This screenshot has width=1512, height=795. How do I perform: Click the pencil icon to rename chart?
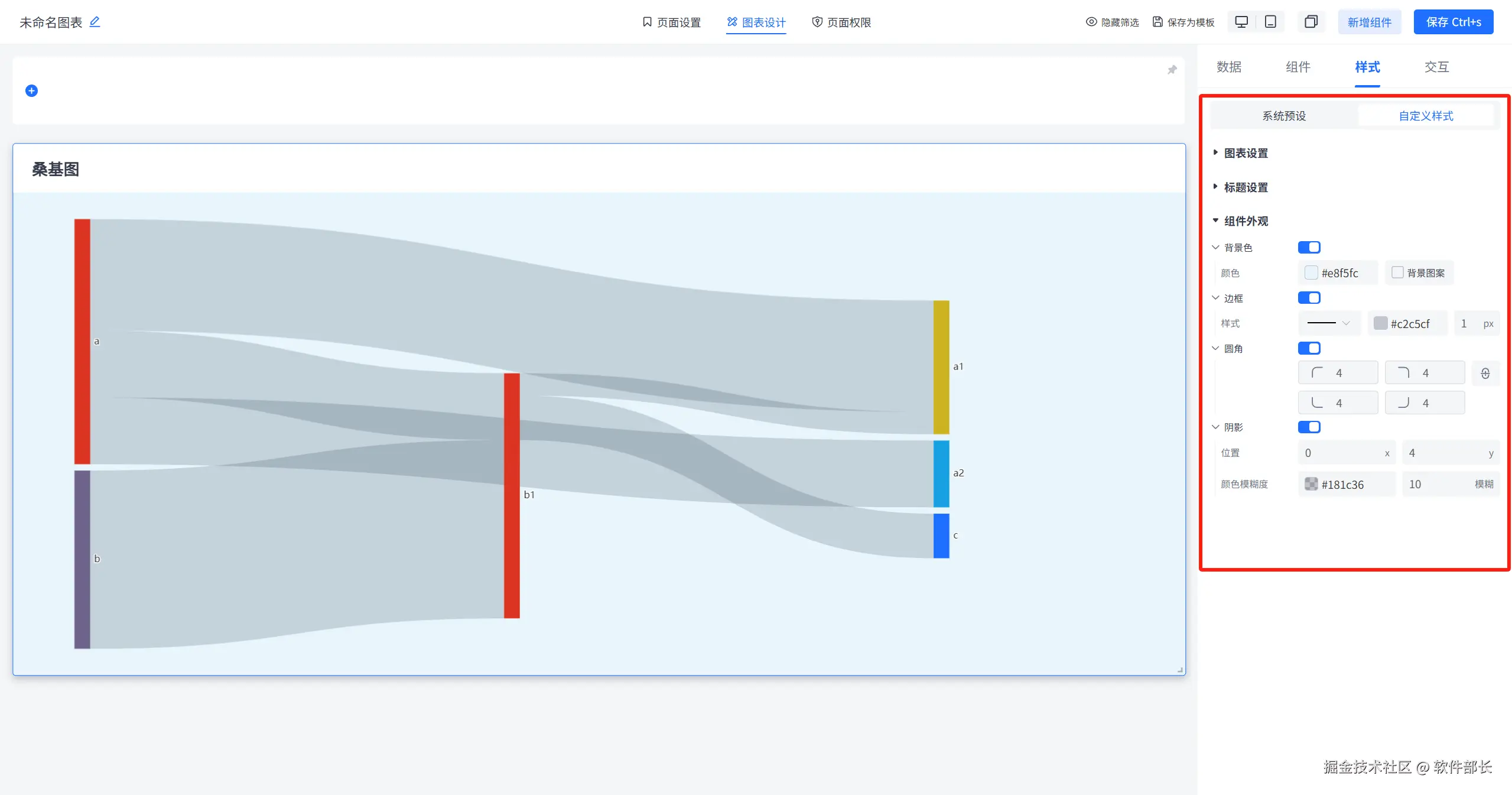click(x=95, y=22)
